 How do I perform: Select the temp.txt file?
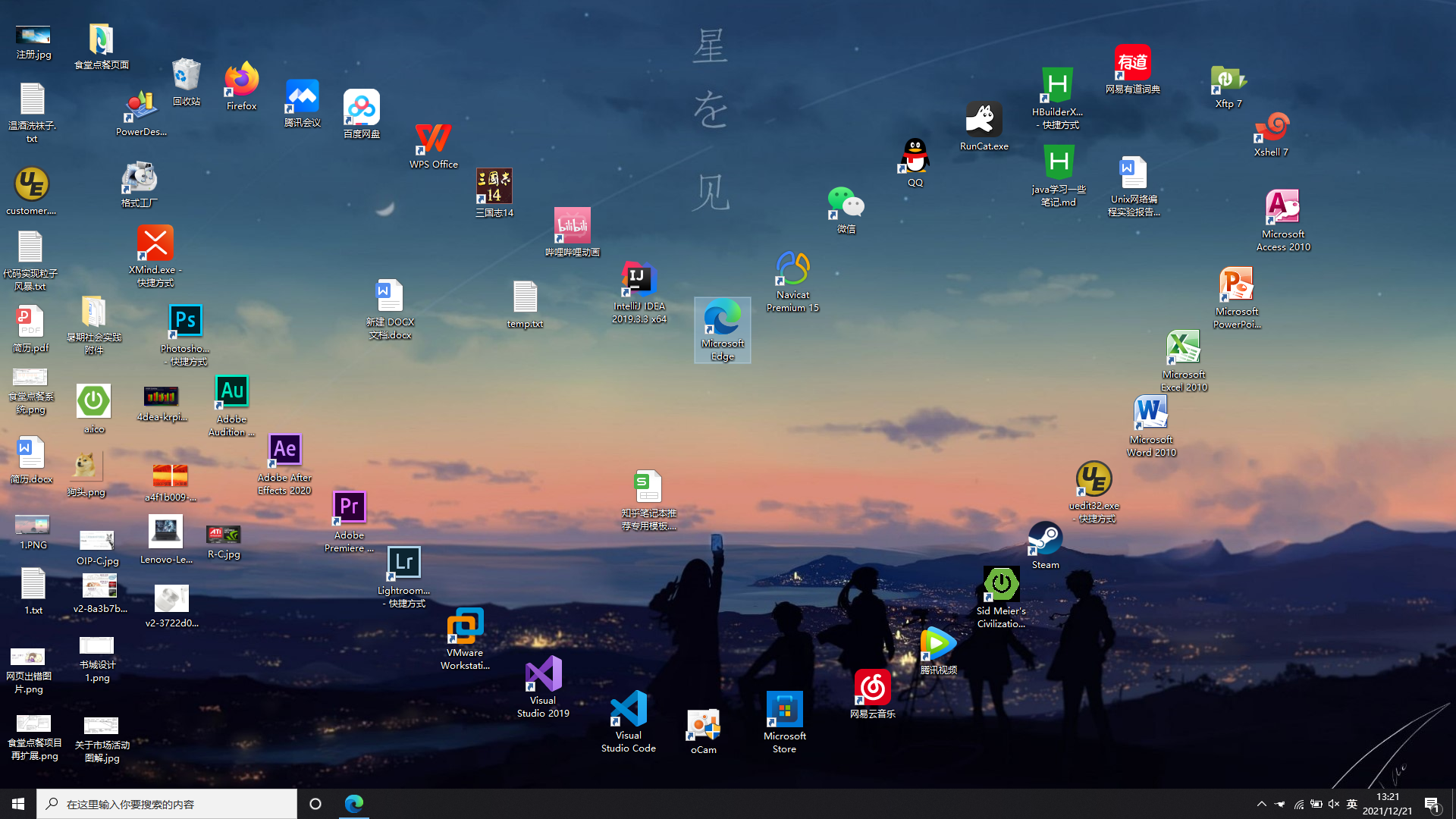tap(525, 305)
